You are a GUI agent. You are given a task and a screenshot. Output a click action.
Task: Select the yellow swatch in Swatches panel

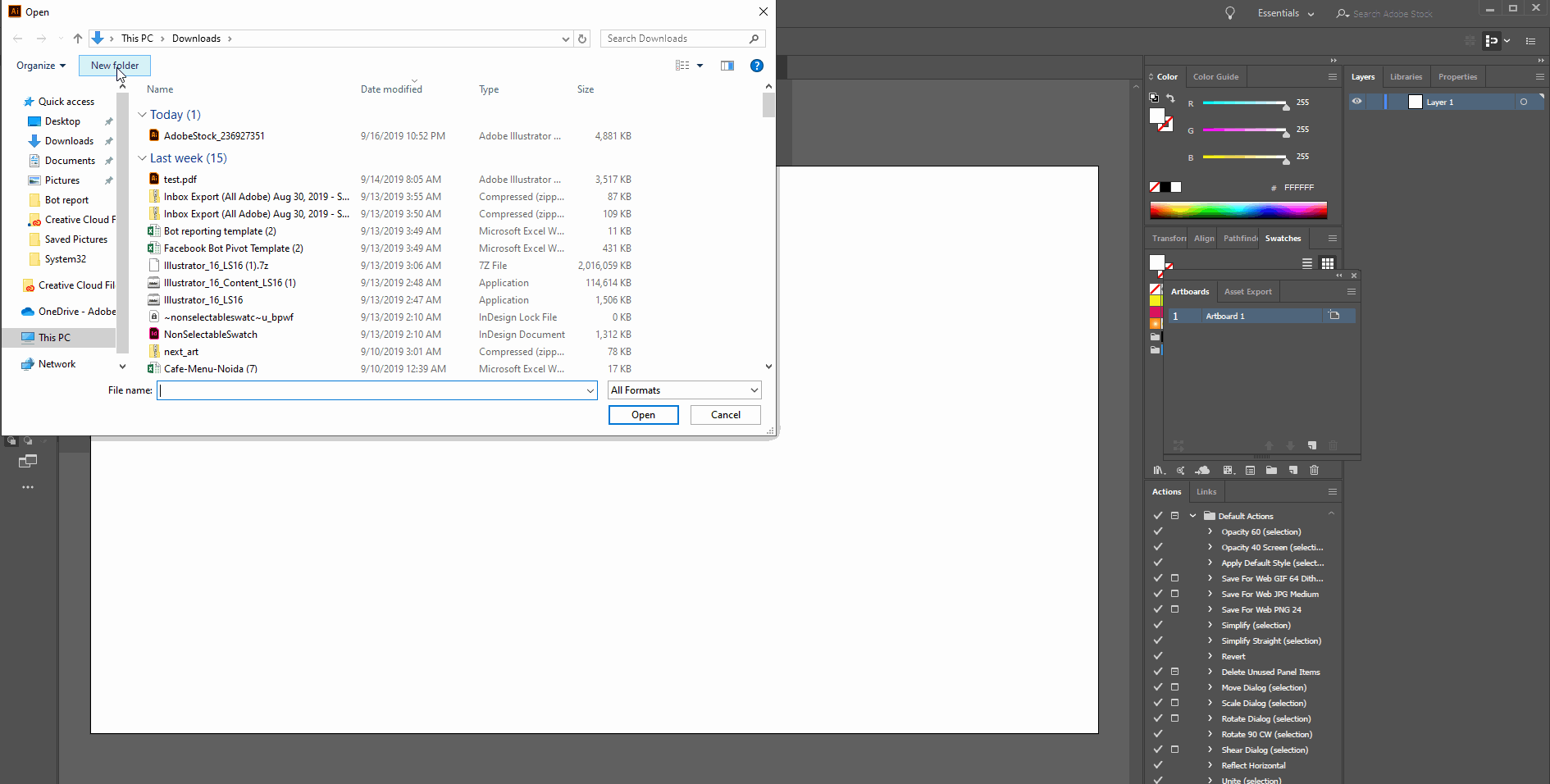(x=1156, y=301)
